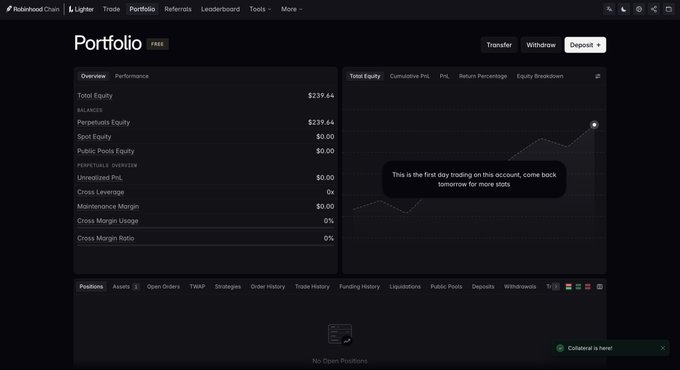Select the Return Percentage chart tab

(x=483, y=76)
